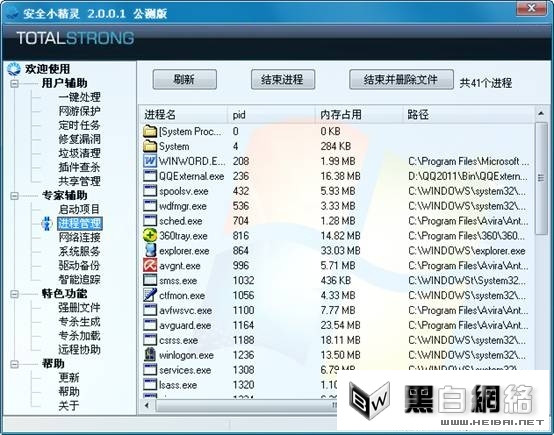554x435 pixels.
Task: Click the explorer.exe process icon
Action: 150,251
